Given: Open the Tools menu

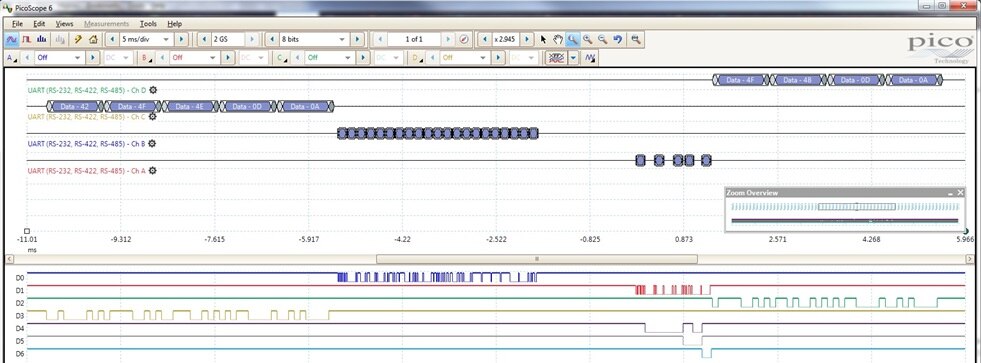Looking at the screenshot, I should 148,24.
